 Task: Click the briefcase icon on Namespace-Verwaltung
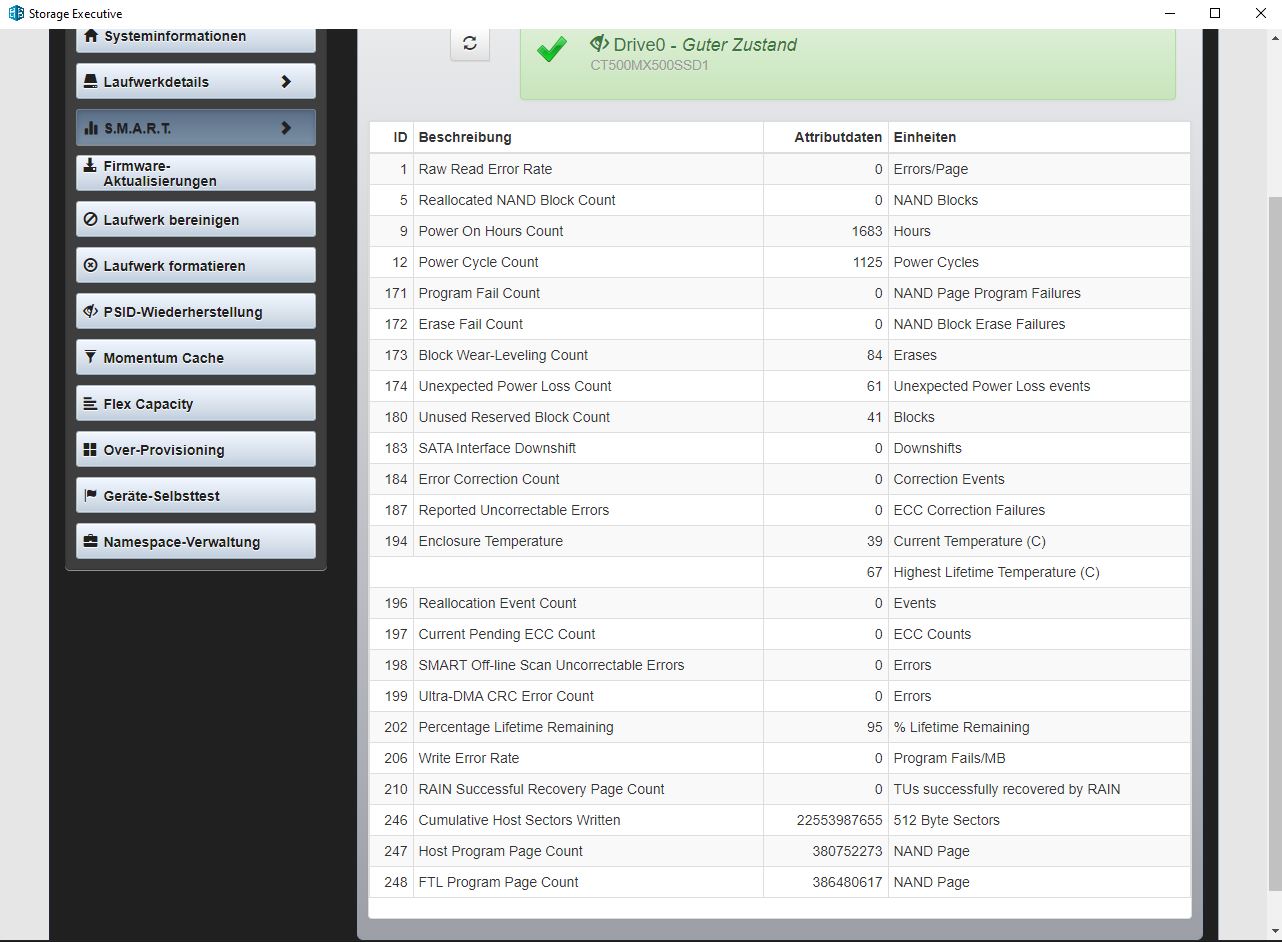[x=91, y=541]
